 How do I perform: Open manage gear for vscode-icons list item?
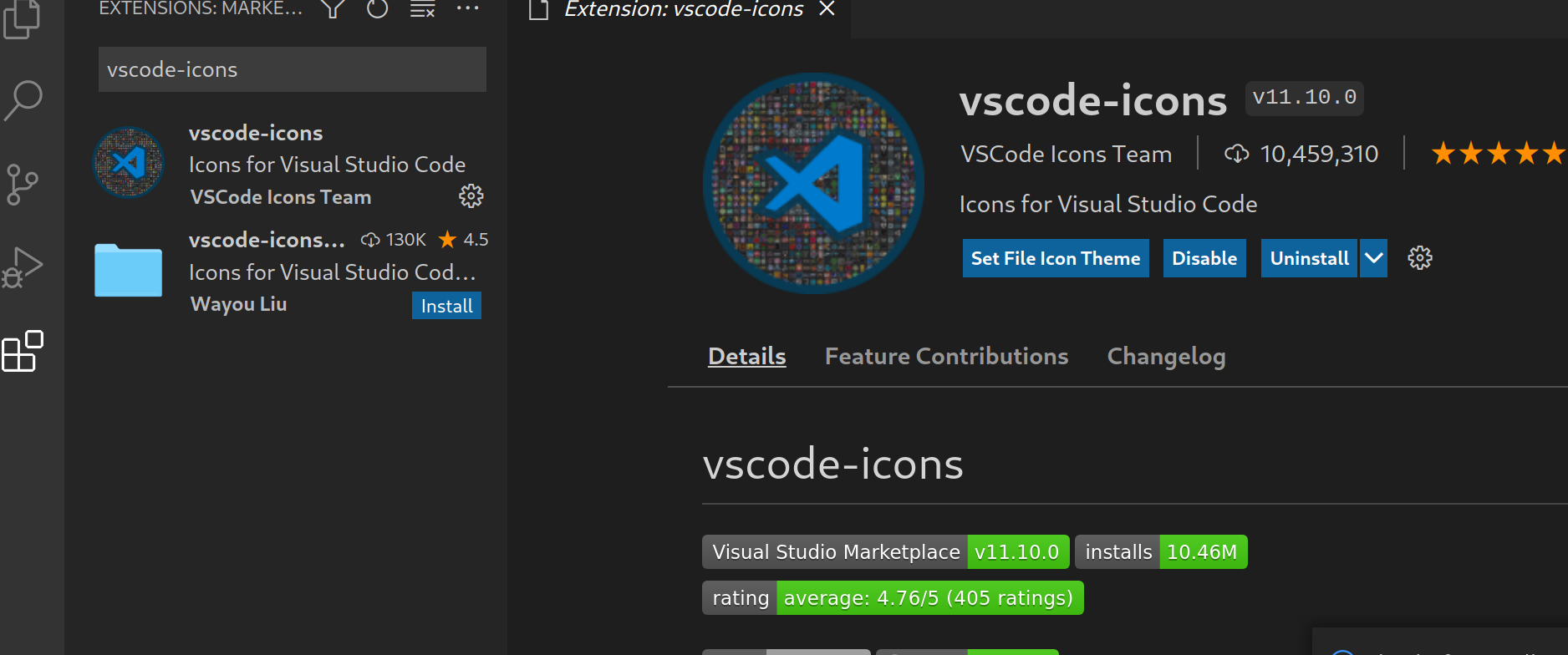(x=471, y=196)
